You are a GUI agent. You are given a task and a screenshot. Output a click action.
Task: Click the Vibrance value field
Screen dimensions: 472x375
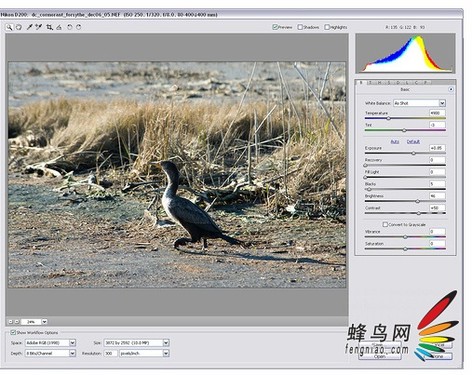[437, 231]
